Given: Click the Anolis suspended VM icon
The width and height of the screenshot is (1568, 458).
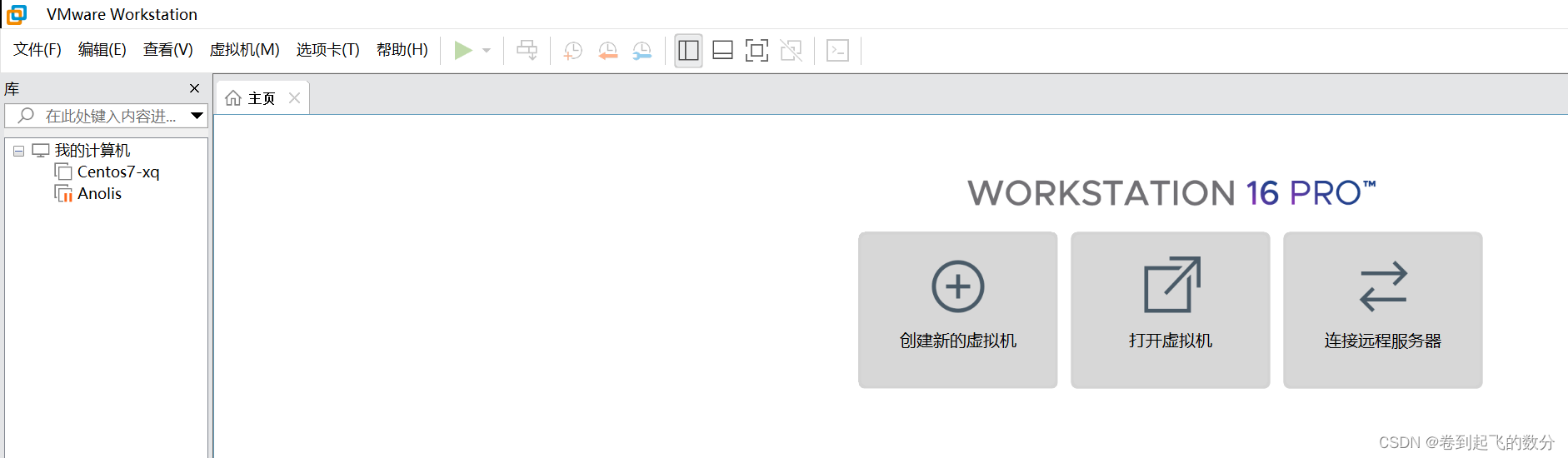Looking at the screenshot, I should 63,194.
